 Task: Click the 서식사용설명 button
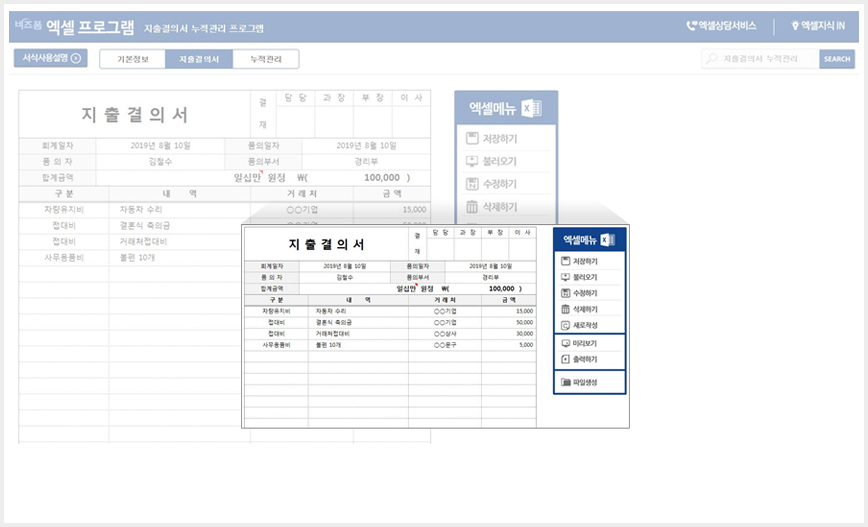[x=50, y=58]
